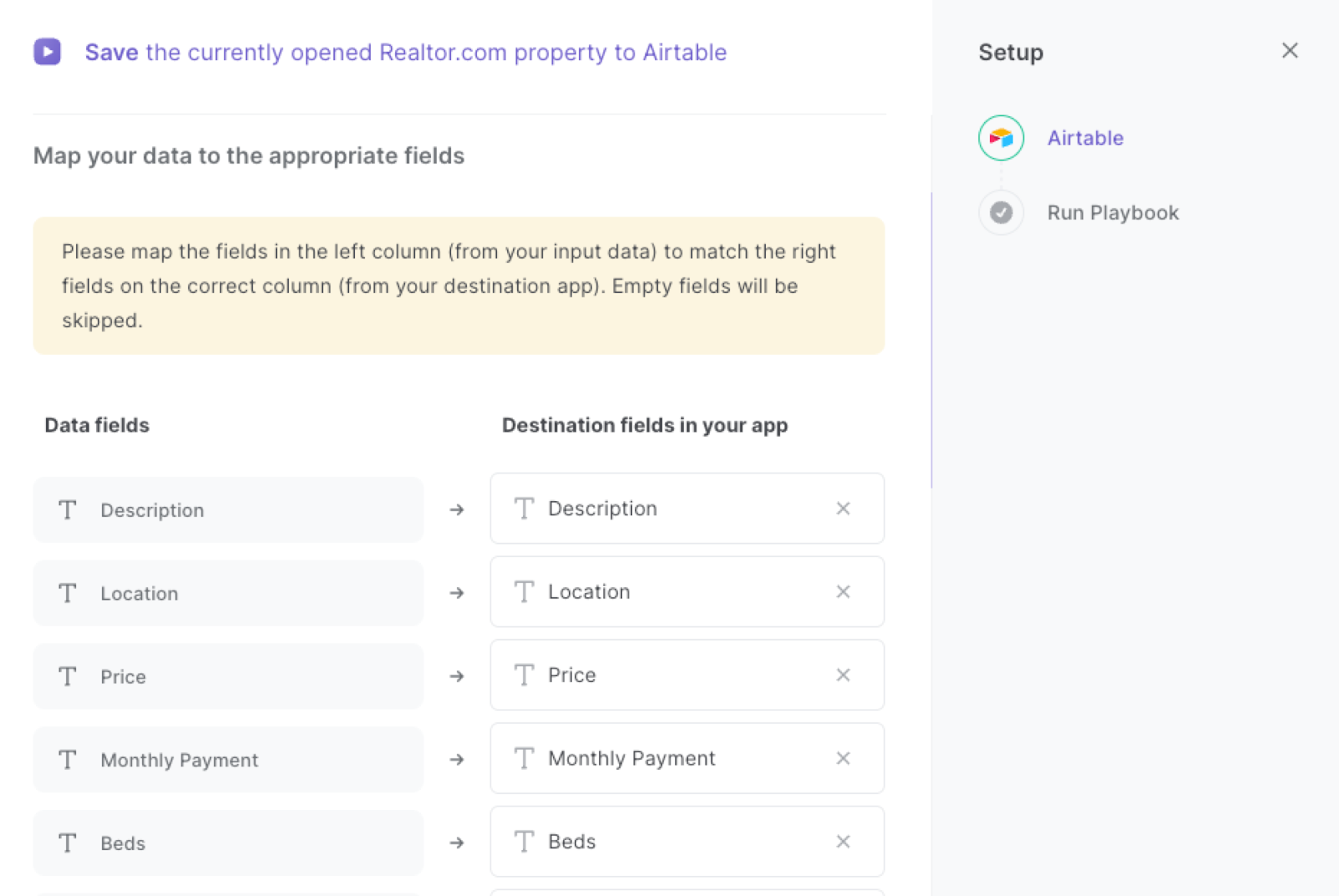Click the vertical scrollbar beside the mapping list
The width and height of the screenshot is (1339, 896).
pyautogui.click(x=931, y=340)
